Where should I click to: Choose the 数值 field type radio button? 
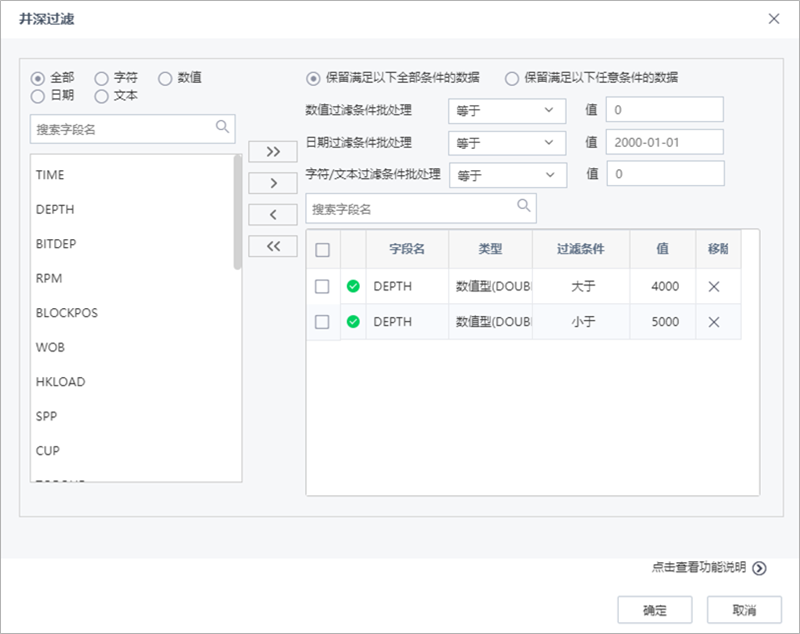(167, 76)
